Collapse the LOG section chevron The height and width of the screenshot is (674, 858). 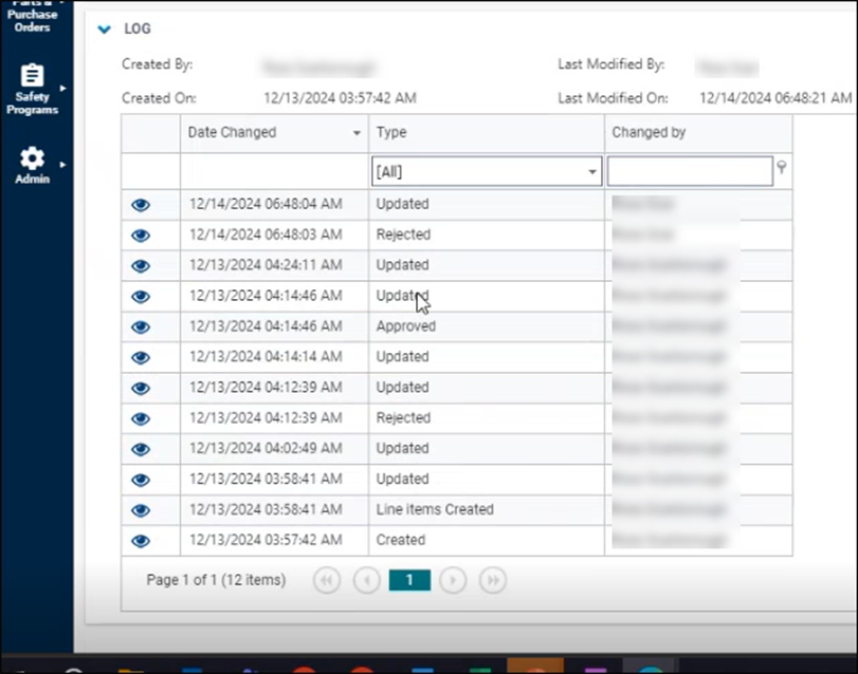click(x=104, y=29)
